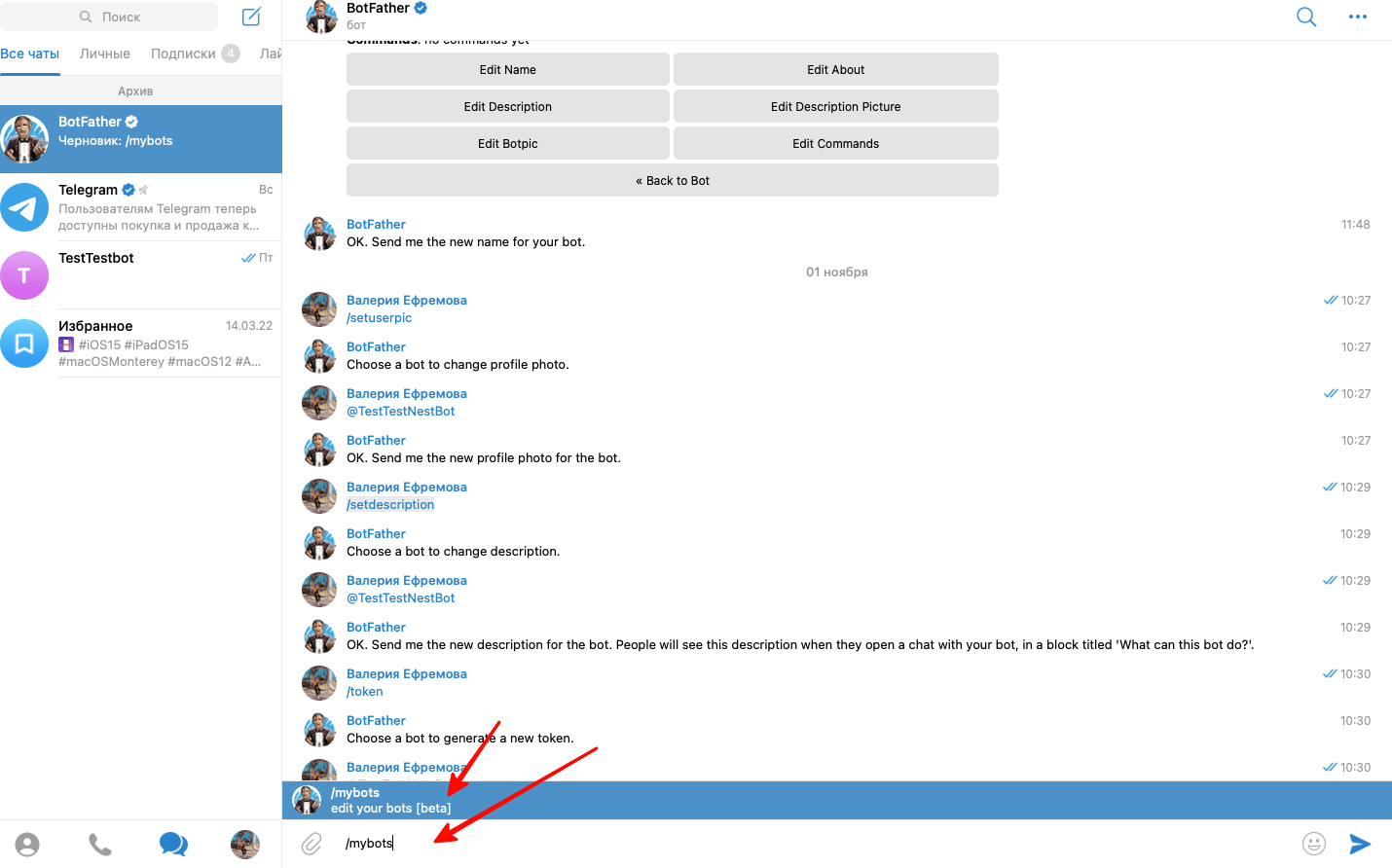Open the three-dot more options menu
This screenshot has width=1392, height=868.
pyautogui.click(x=1358, y=17)
